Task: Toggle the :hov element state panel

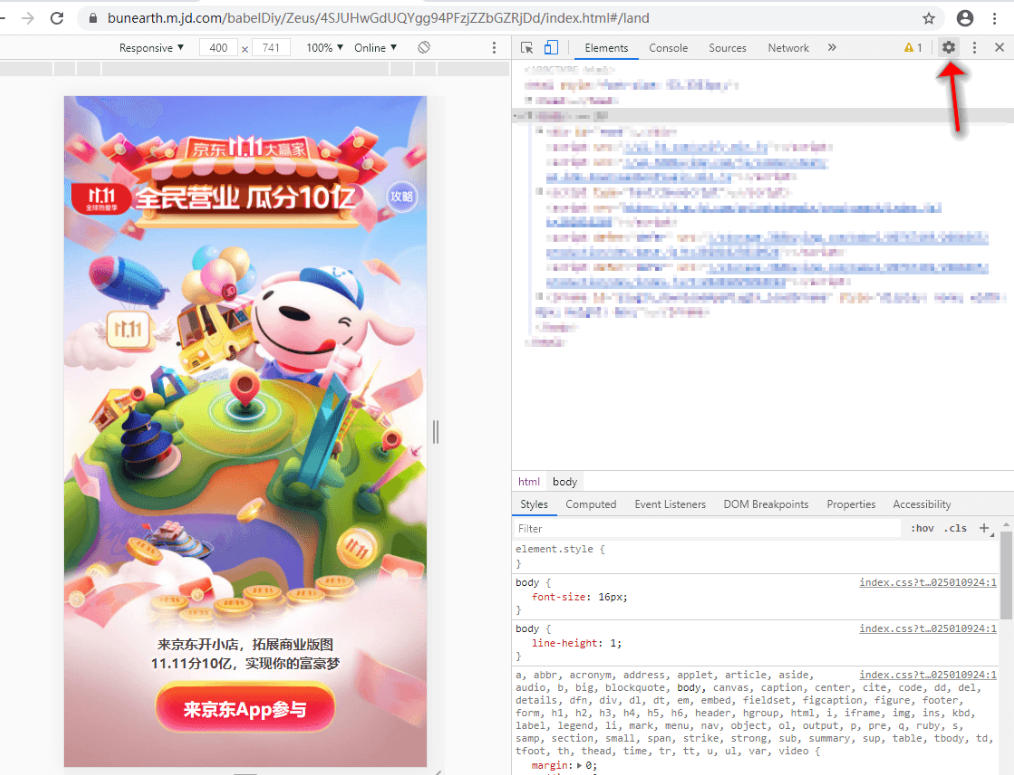Action: (922, 529)
